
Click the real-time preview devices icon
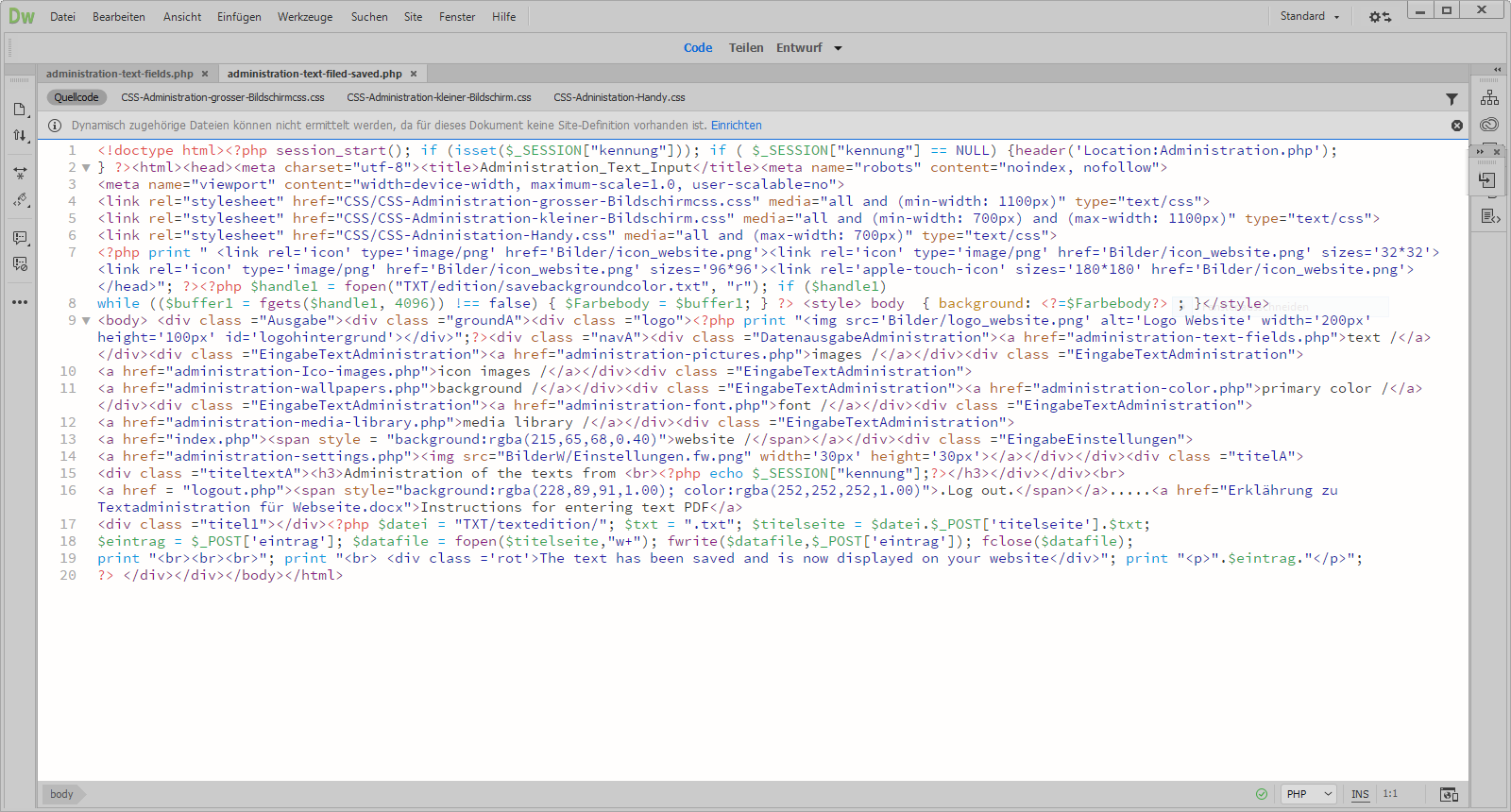point(1449,794)
